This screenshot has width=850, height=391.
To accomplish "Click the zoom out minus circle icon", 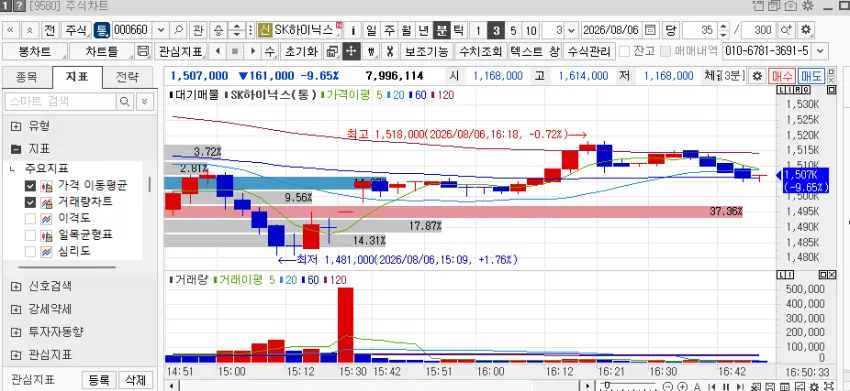I will click(x=668, y=386).
